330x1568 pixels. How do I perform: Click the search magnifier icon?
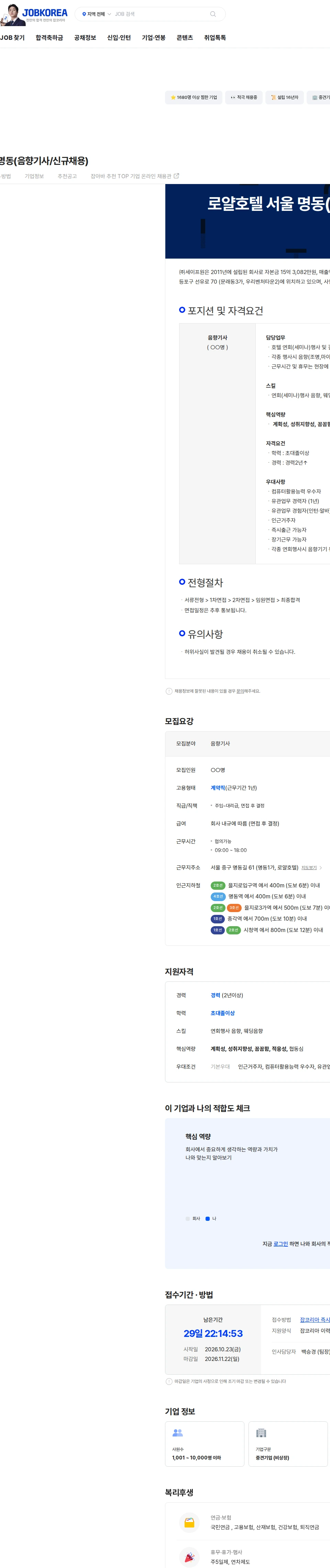[x=212, y=14]
